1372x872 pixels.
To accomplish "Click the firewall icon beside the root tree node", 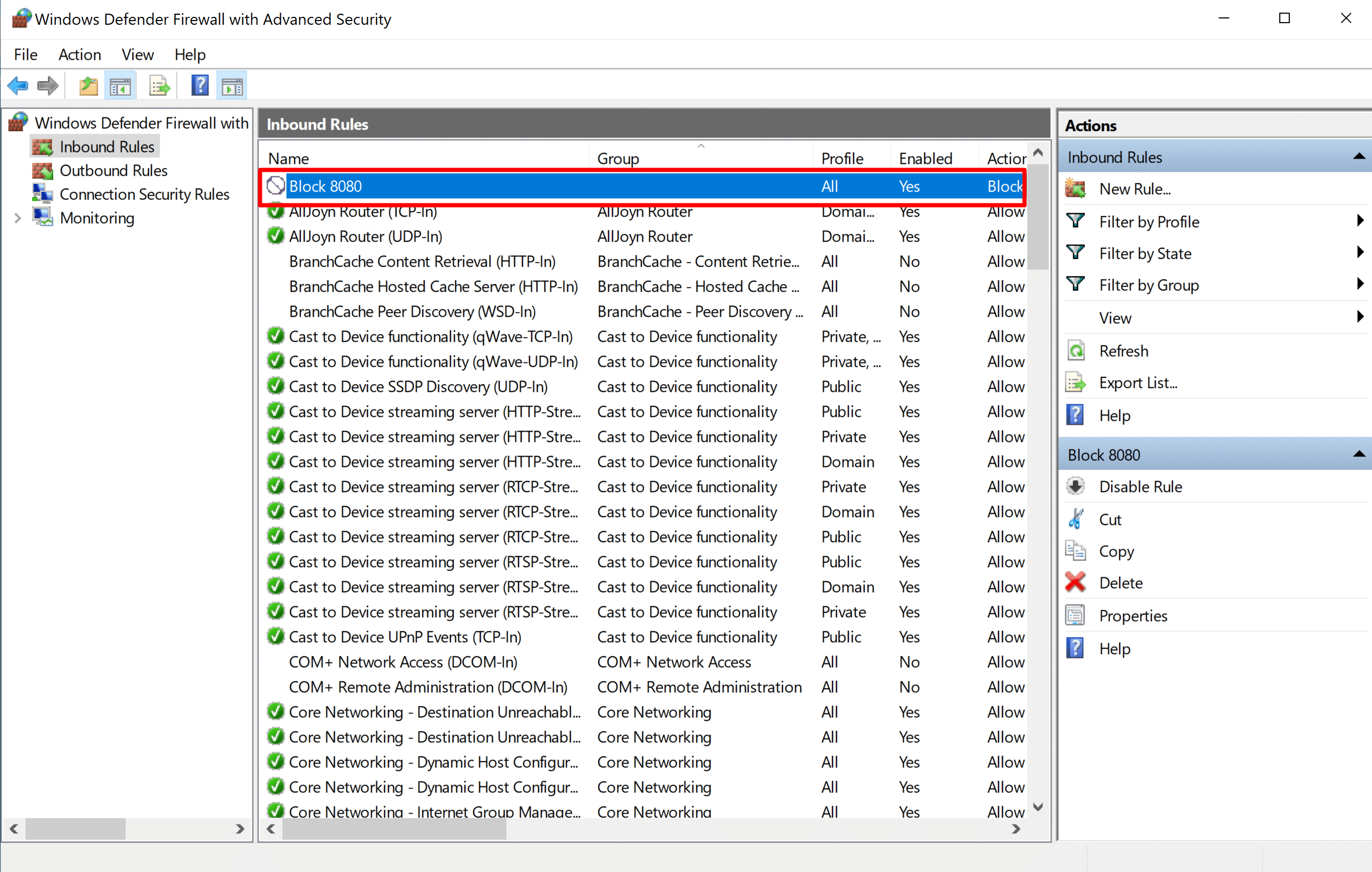I will click(x=19, y=122).
